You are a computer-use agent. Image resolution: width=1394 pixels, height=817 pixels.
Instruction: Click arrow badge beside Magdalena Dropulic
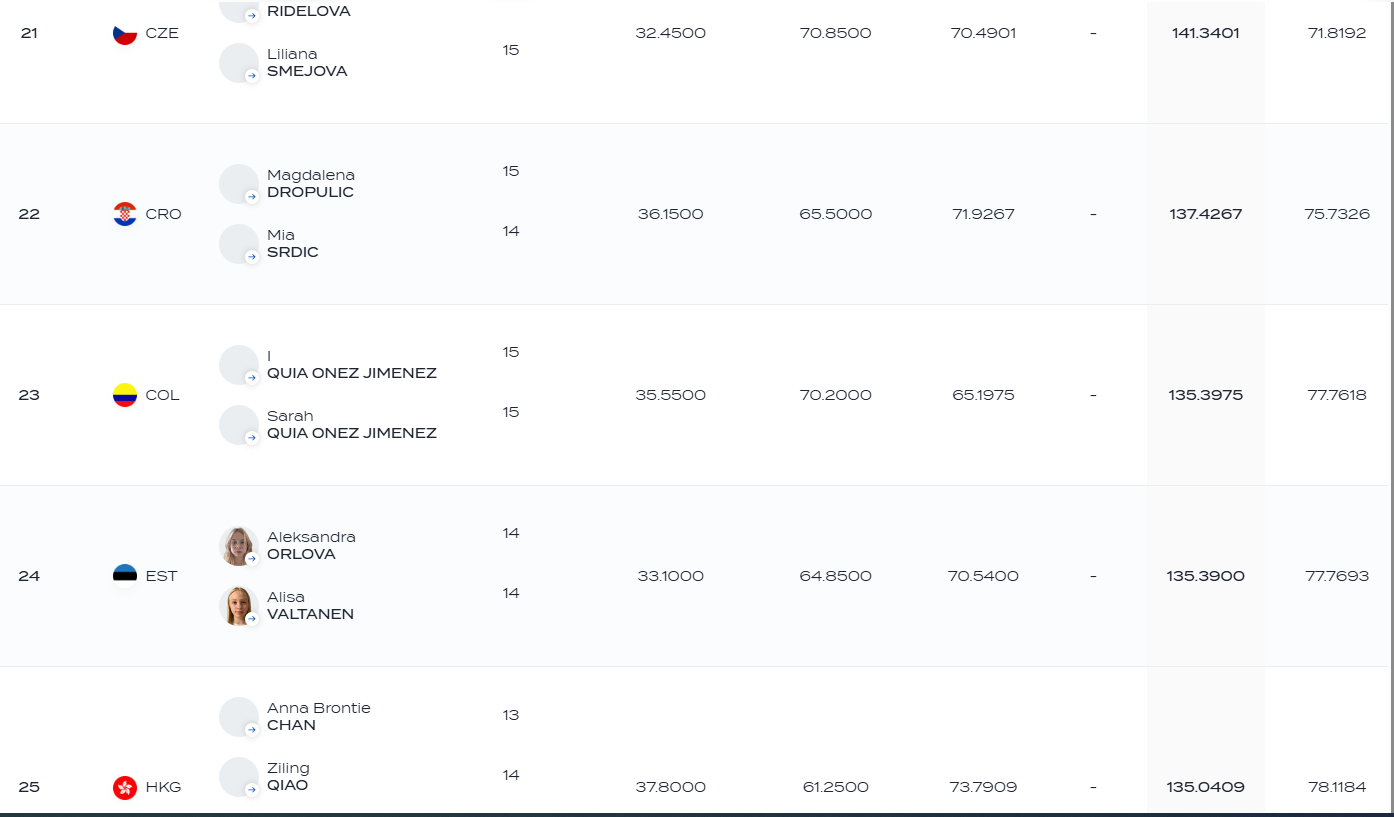[252, 197]
